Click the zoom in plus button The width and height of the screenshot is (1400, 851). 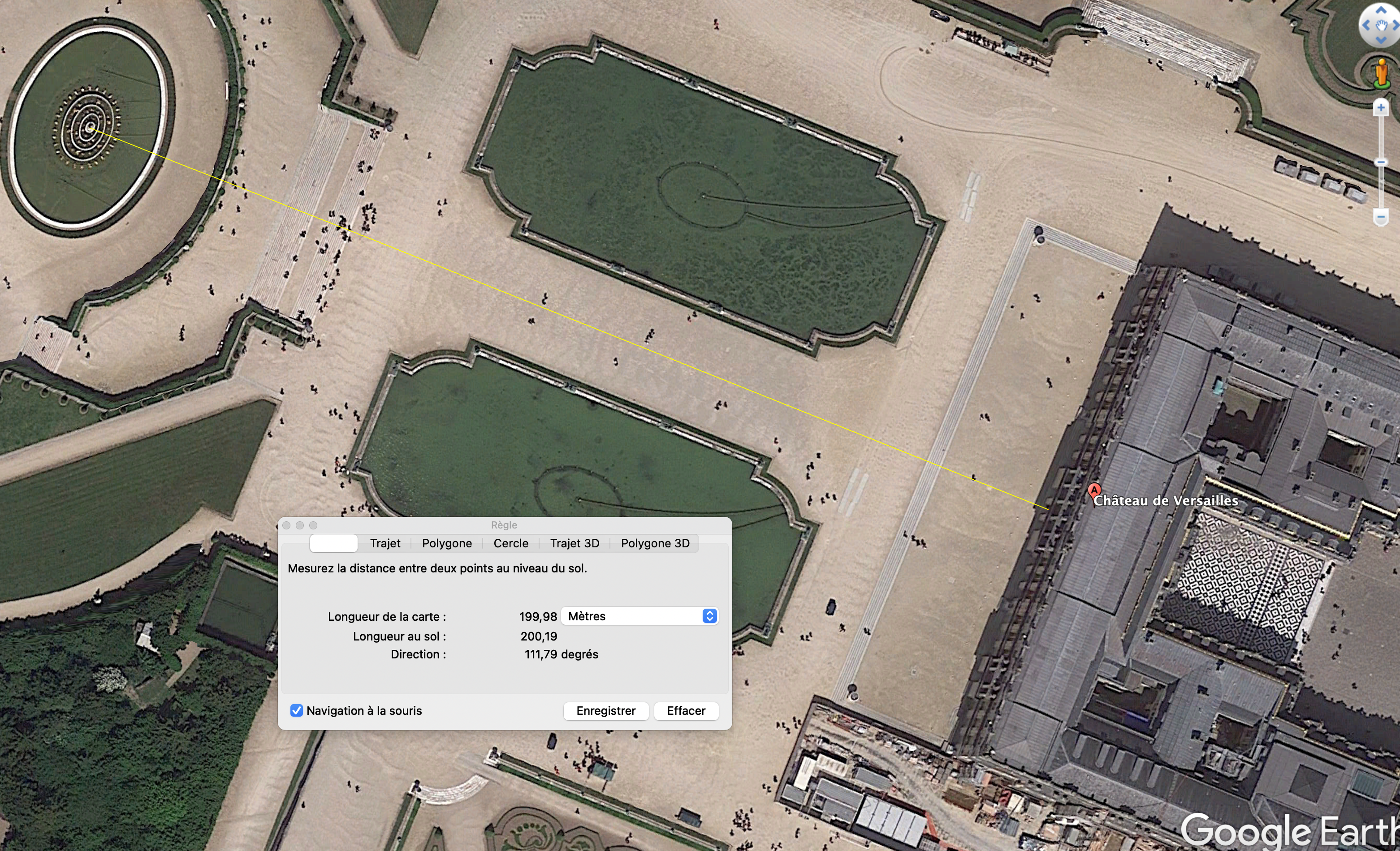pos(1381,107)
